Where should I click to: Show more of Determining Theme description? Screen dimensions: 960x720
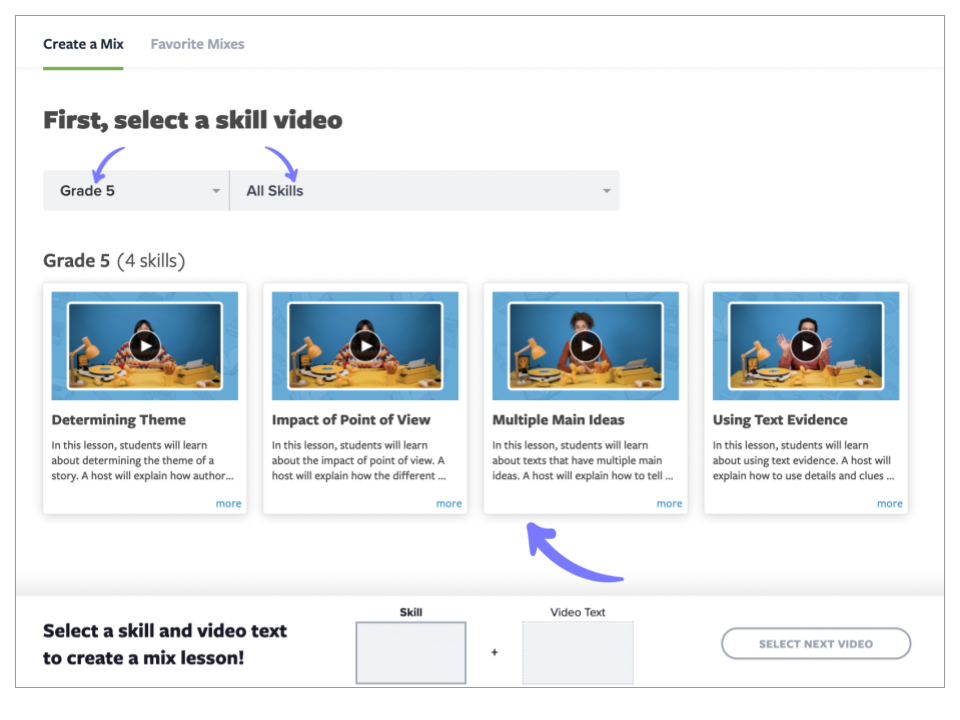tap(228, 504)
